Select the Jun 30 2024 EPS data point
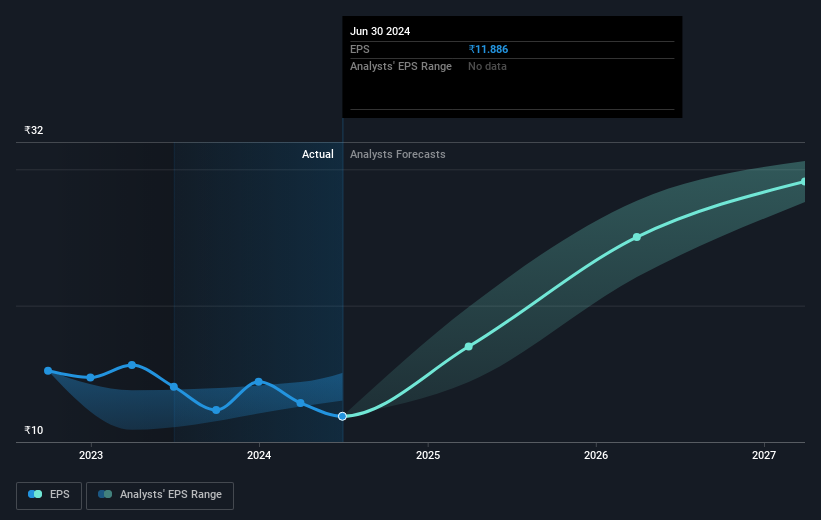The width and height of the screenshot is (821, 520). 342,416
